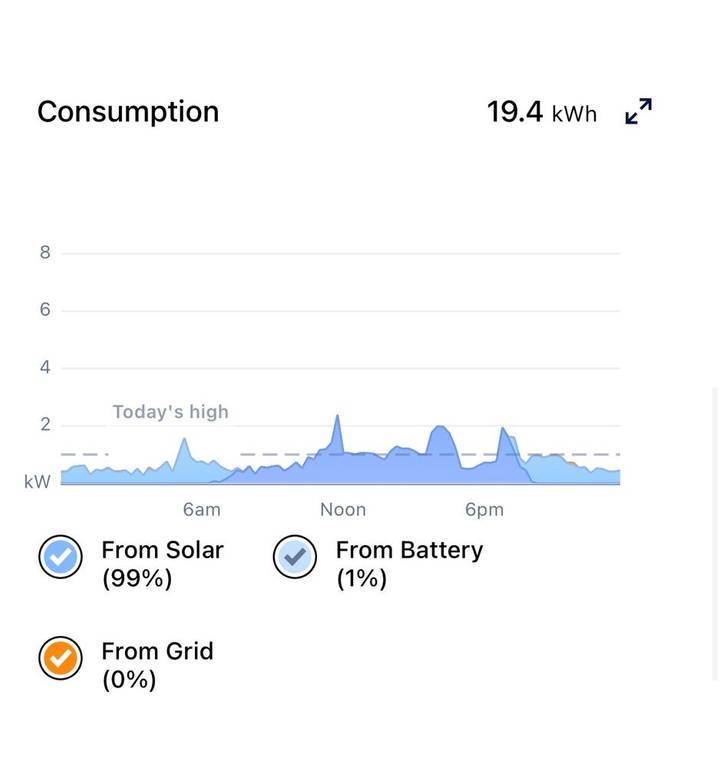Click the From Solar (99%) label
Viewport: 723px width, 768px height.
tap(162, 564)
